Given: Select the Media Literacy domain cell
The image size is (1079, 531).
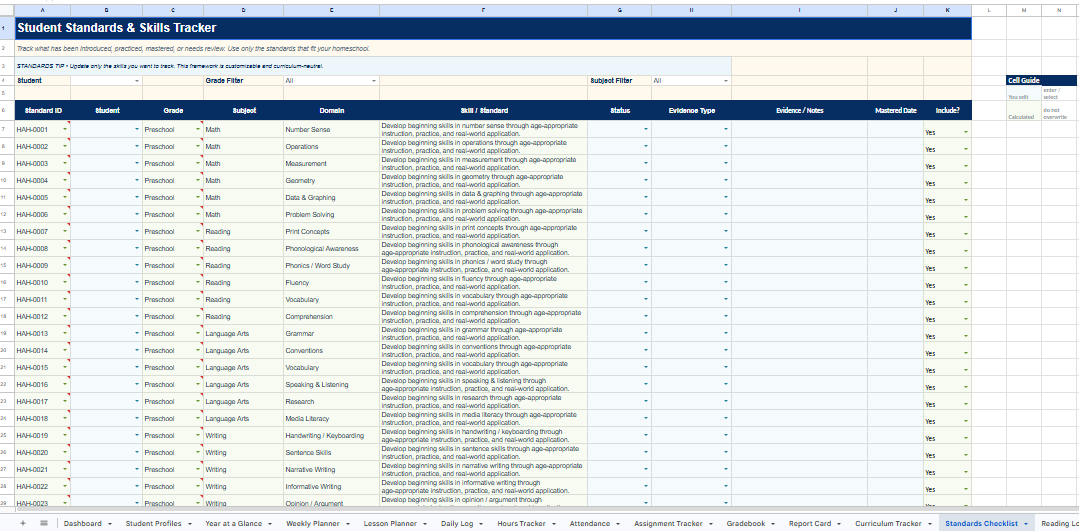Looking at the screenshot, I should coord(331,418).
